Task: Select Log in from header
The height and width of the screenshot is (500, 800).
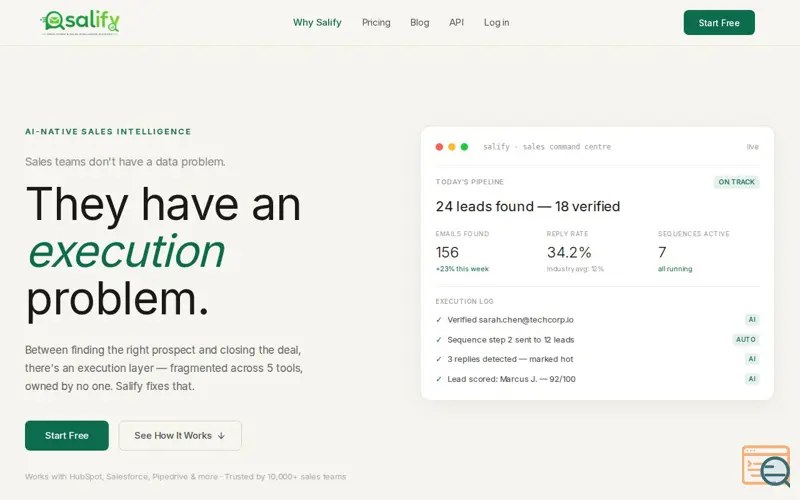Action: [x=496, y=22]
